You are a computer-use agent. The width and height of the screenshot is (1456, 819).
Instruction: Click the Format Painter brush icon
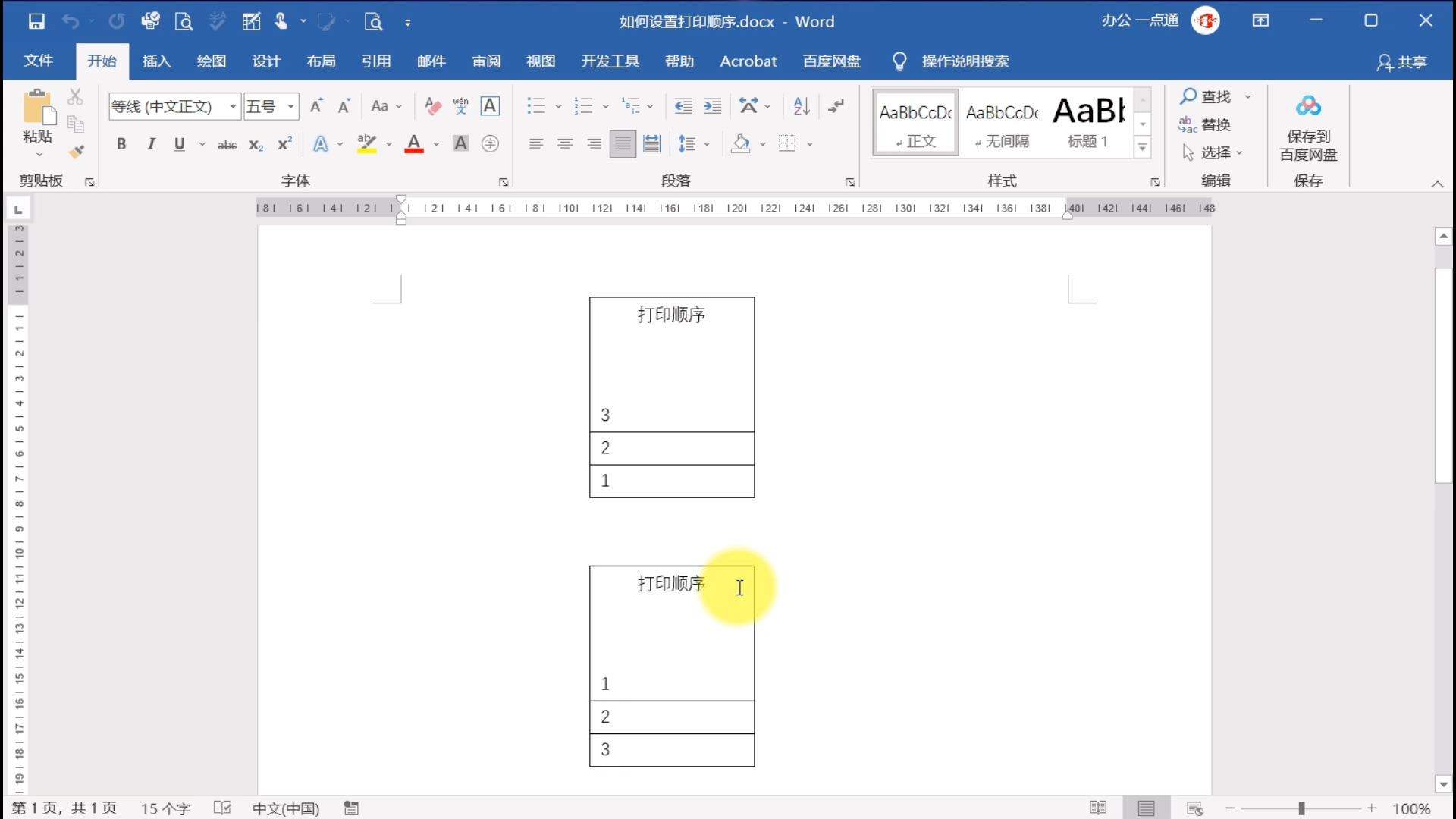pyautogui.click(x=76, y=152)
